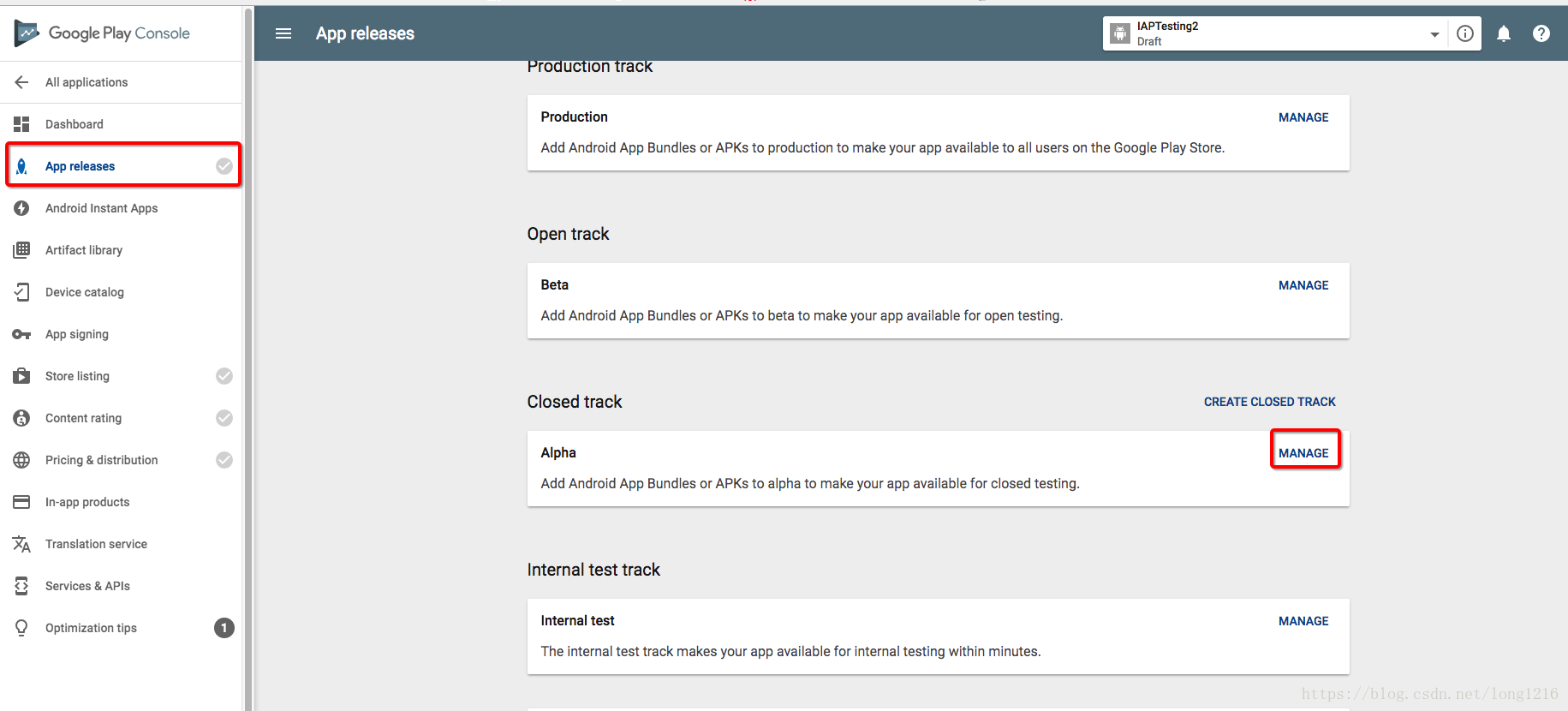Click CREATE CLOSED TRACK link

point(1269,402)
